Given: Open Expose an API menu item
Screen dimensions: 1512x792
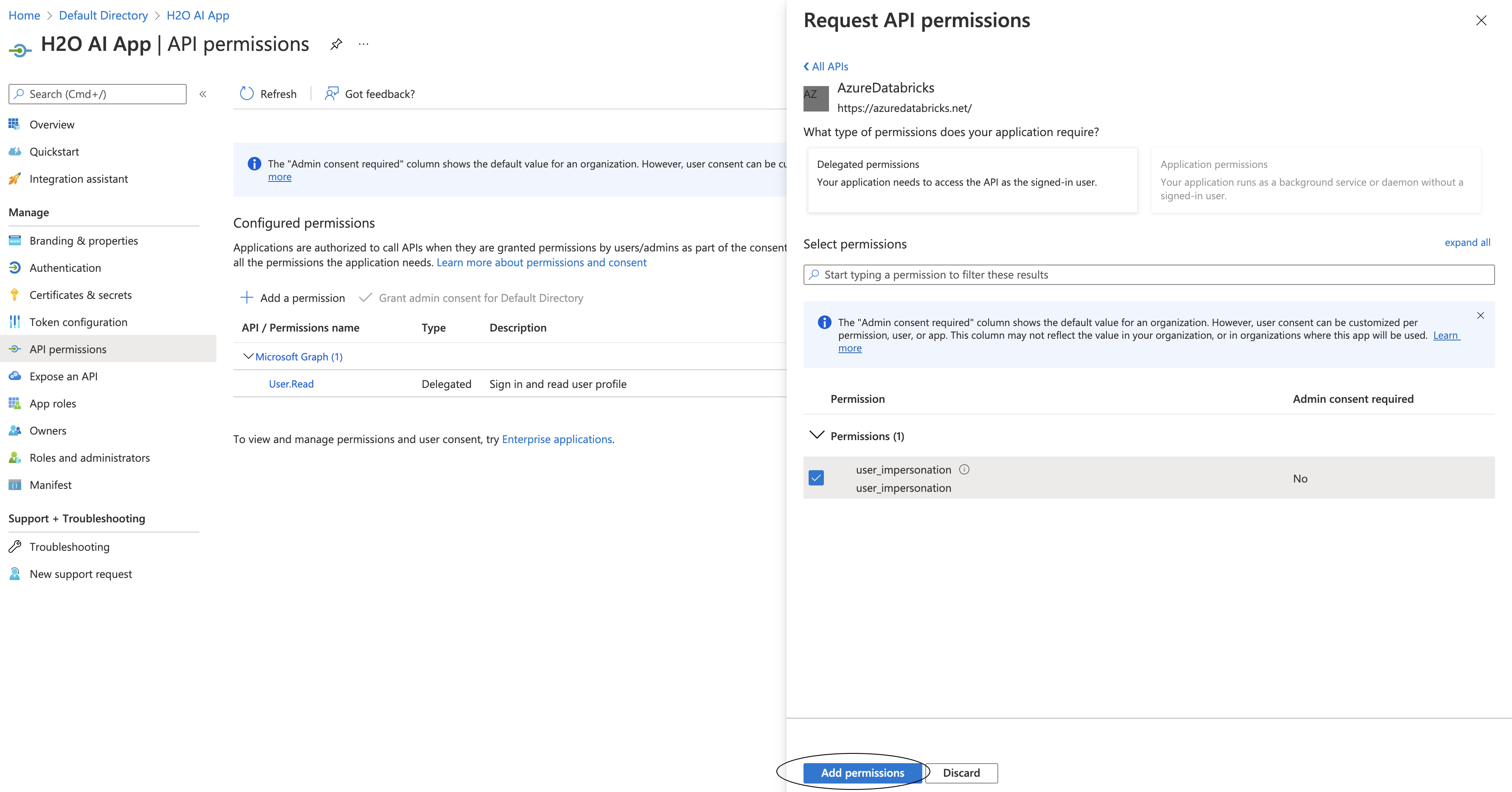Looking at the screenshot, I should 63,376.
